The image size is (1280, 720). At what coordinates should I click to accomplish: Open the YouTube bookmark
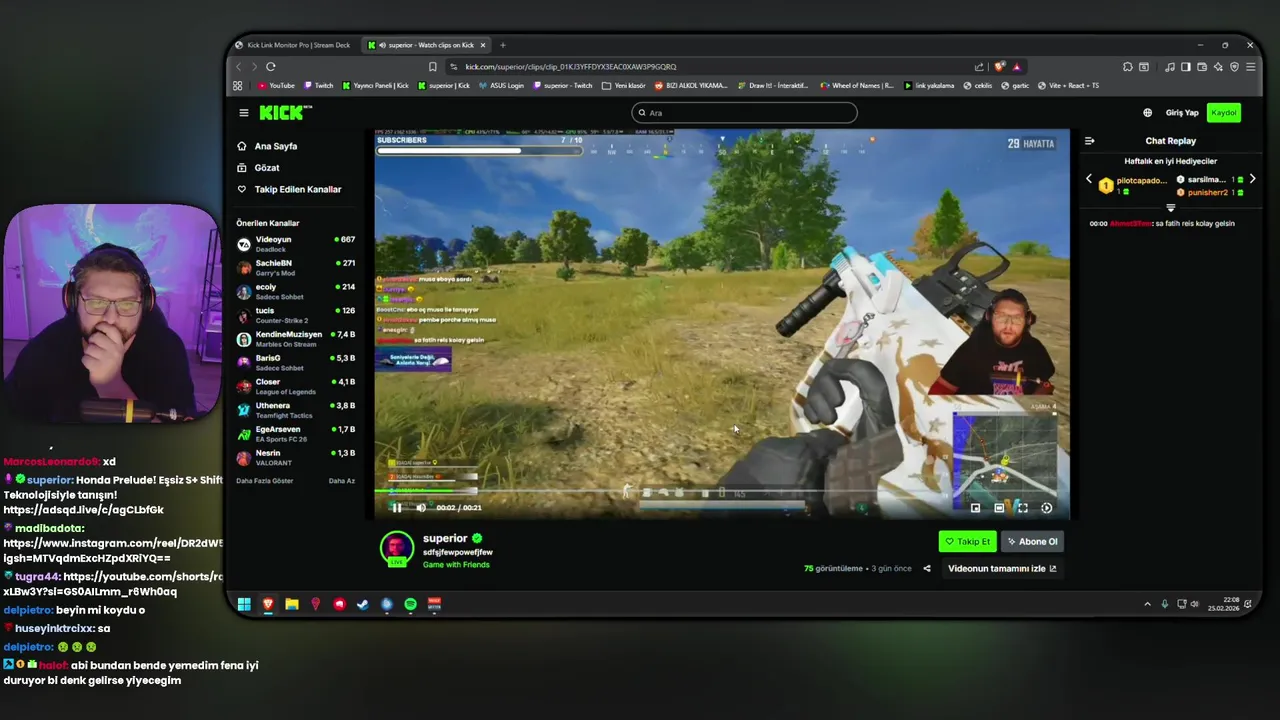tap(276, 86)
